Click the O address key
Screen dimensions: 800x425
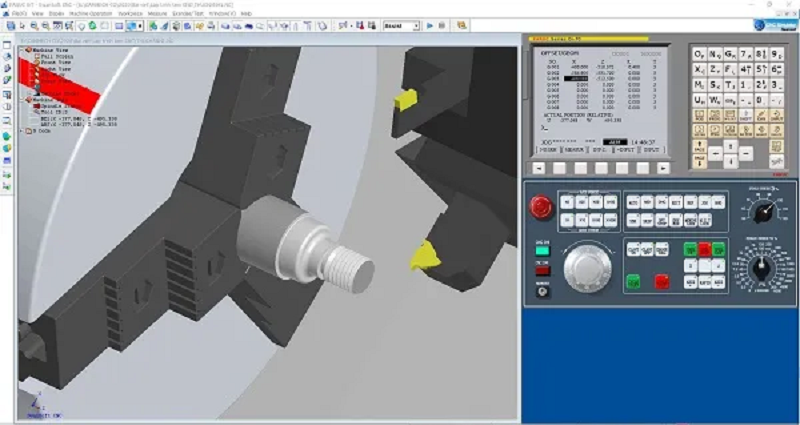pos(699,54)
